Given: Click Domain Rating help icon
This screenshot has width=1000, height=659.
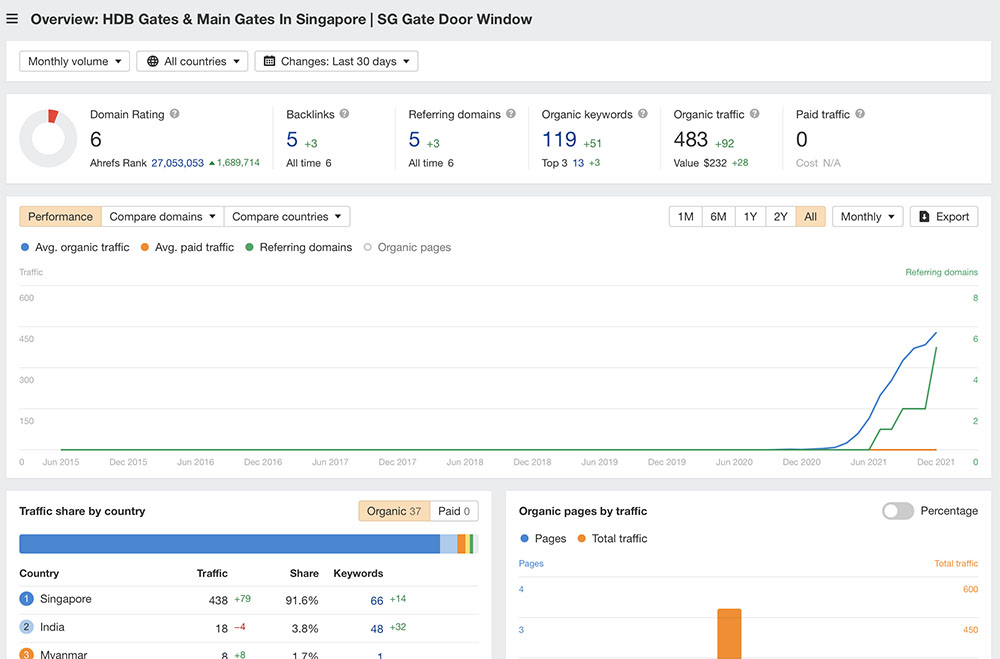Looking at the screenshot, I should click(175, 114).
